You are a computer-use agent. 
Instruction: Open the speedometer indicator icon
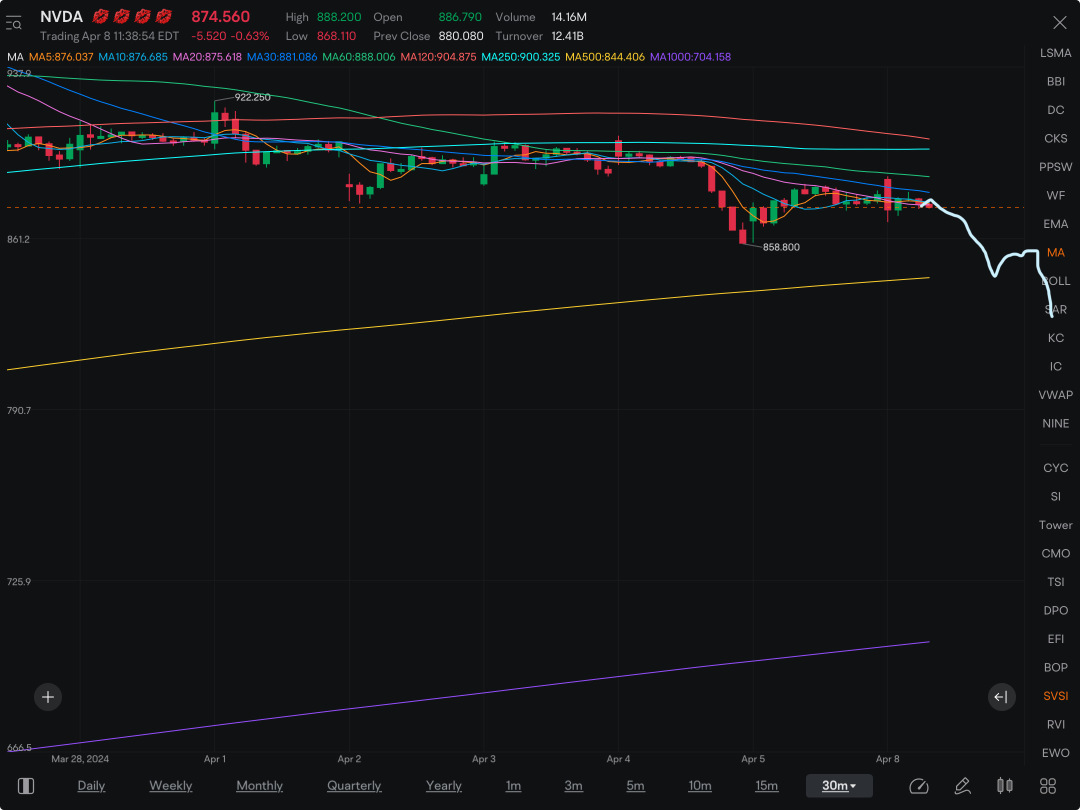(x=919, y=786)
